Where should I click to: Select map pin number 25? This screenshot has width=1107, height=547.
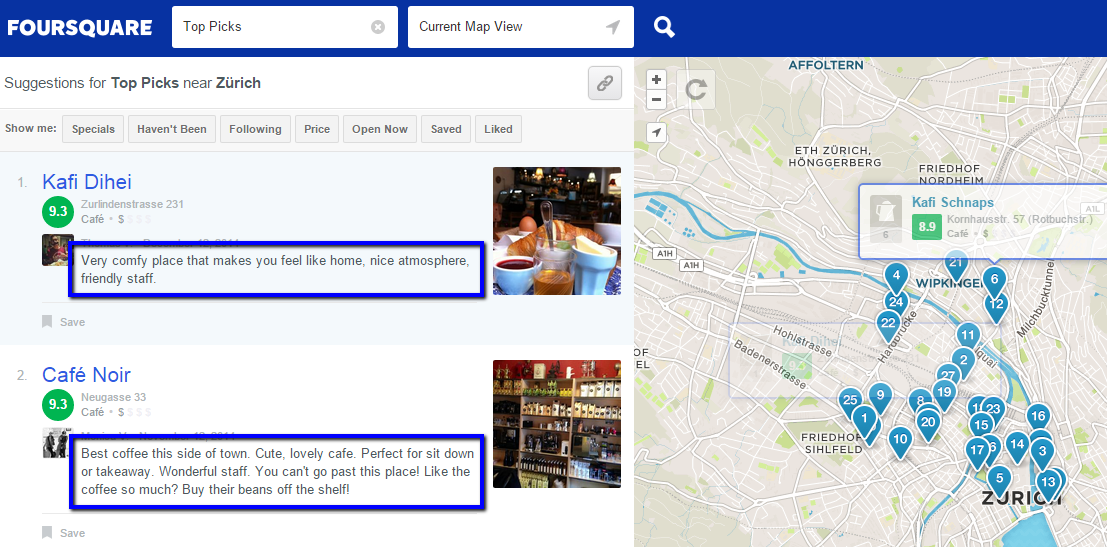(850, 401)
